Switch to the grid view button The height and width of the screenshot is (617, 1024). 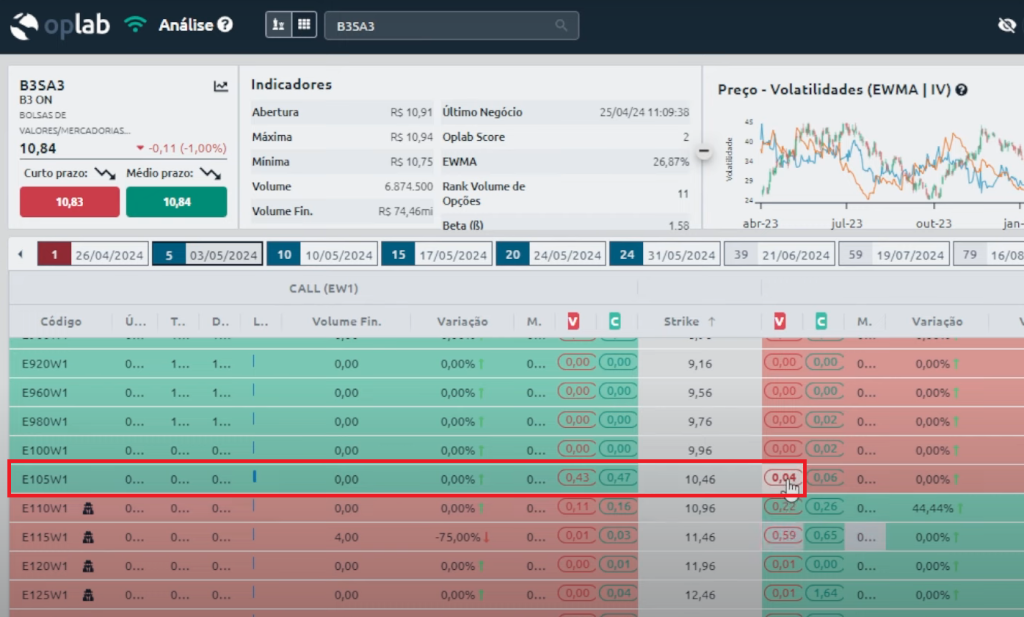[302, 25]
